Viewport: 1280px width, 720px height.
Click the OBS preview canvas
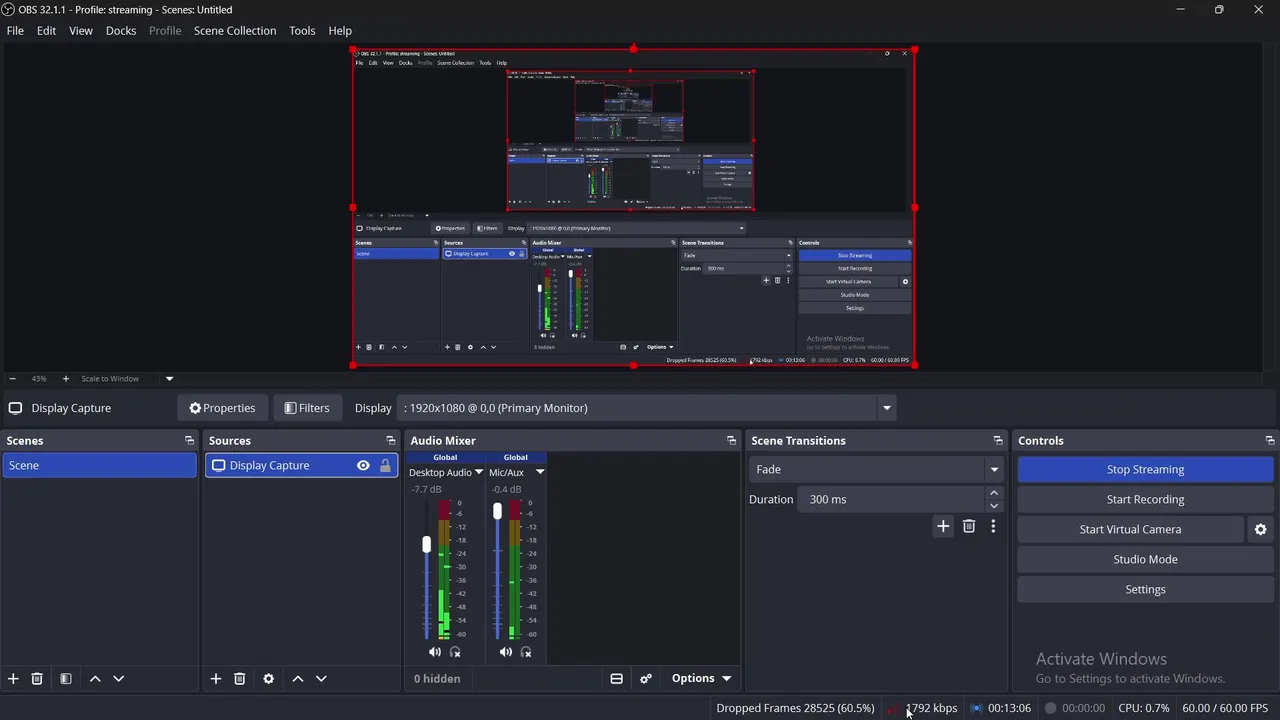point(634,207)
